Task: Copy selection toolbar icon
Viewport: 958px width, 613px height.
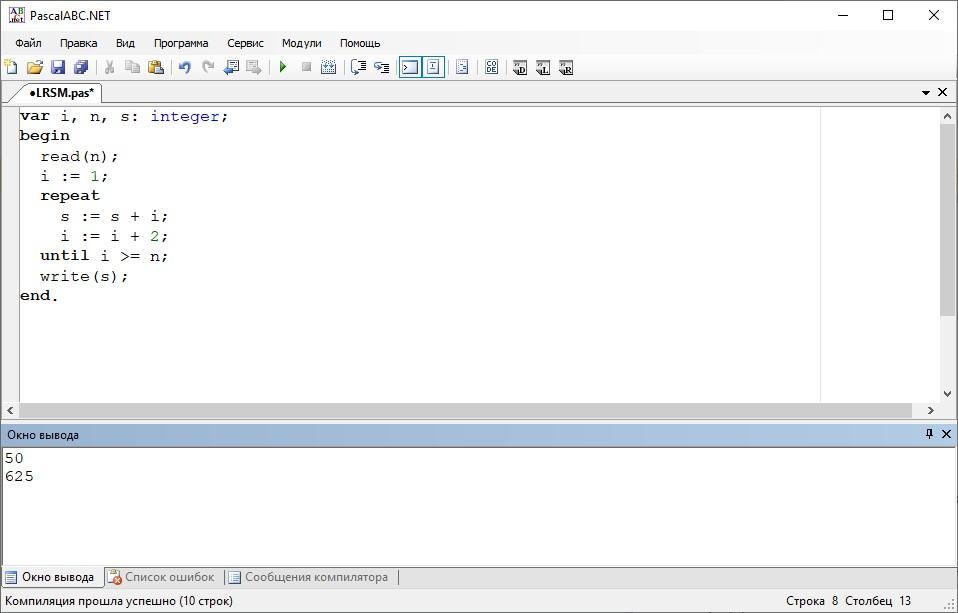Action: [133, 67]
